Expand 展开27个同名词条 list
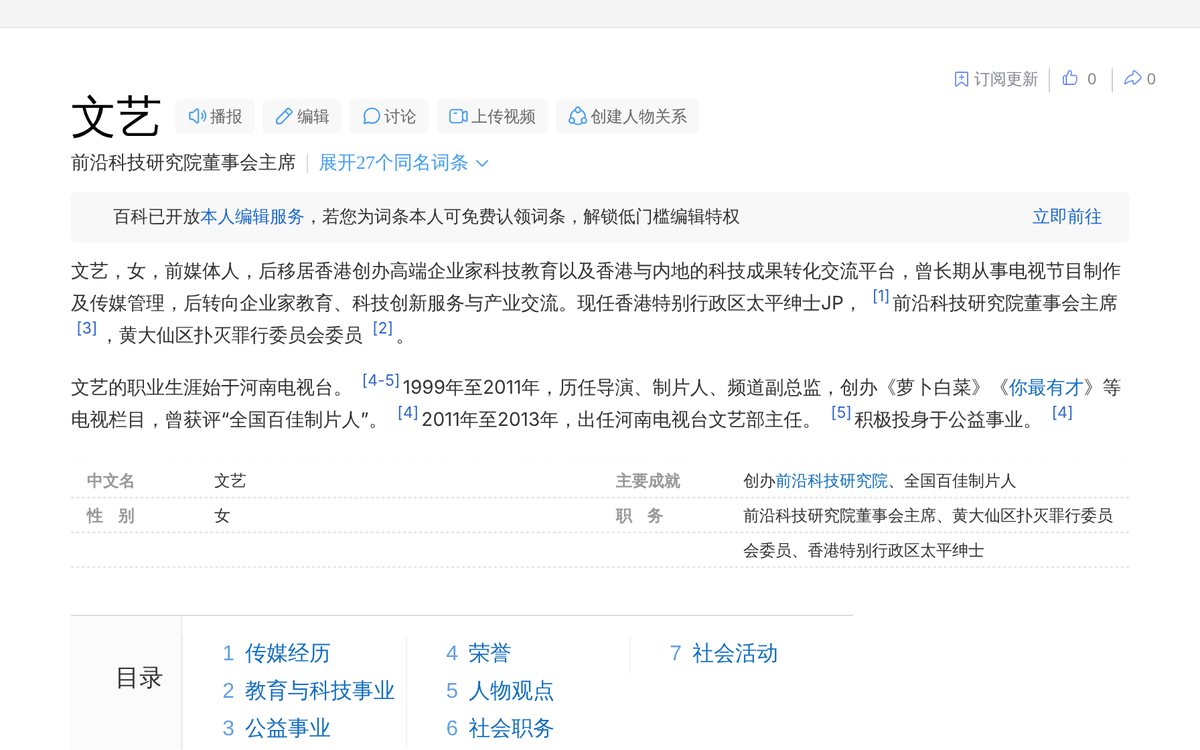This screenshot has width=1200, height=750. pyautogui.click(x=404, y=163)
